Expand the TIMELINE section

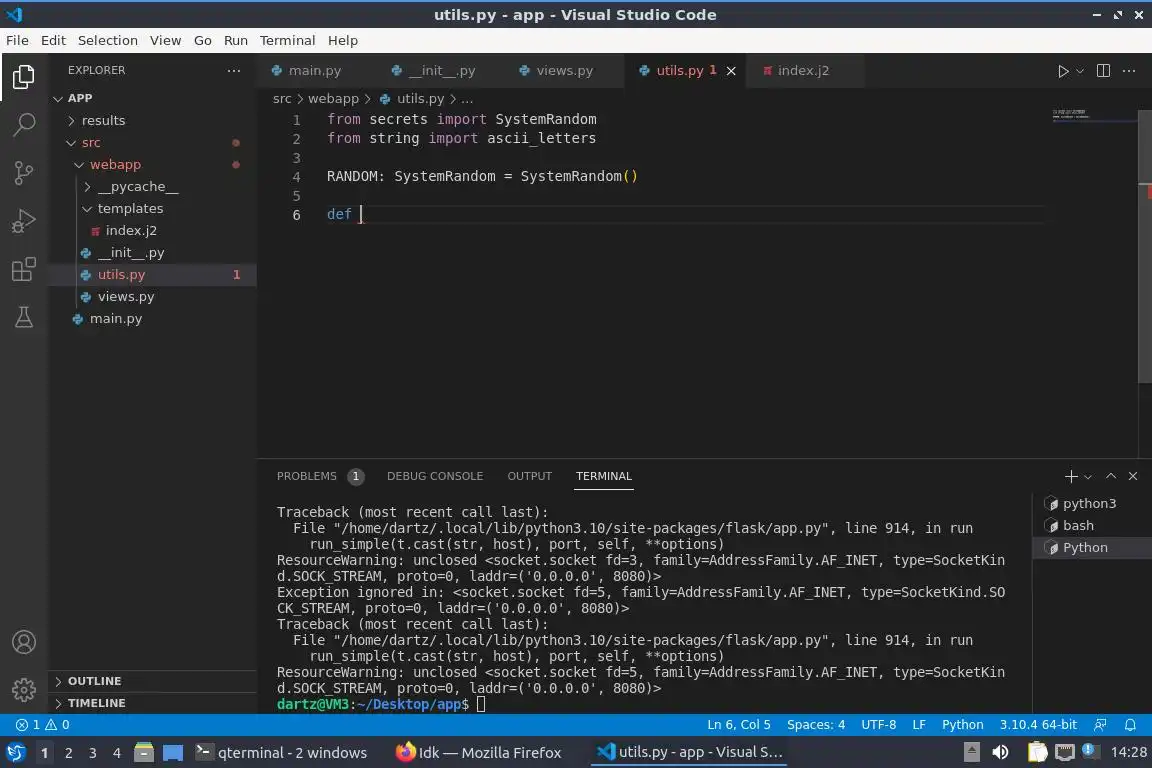tap(153, 703)
